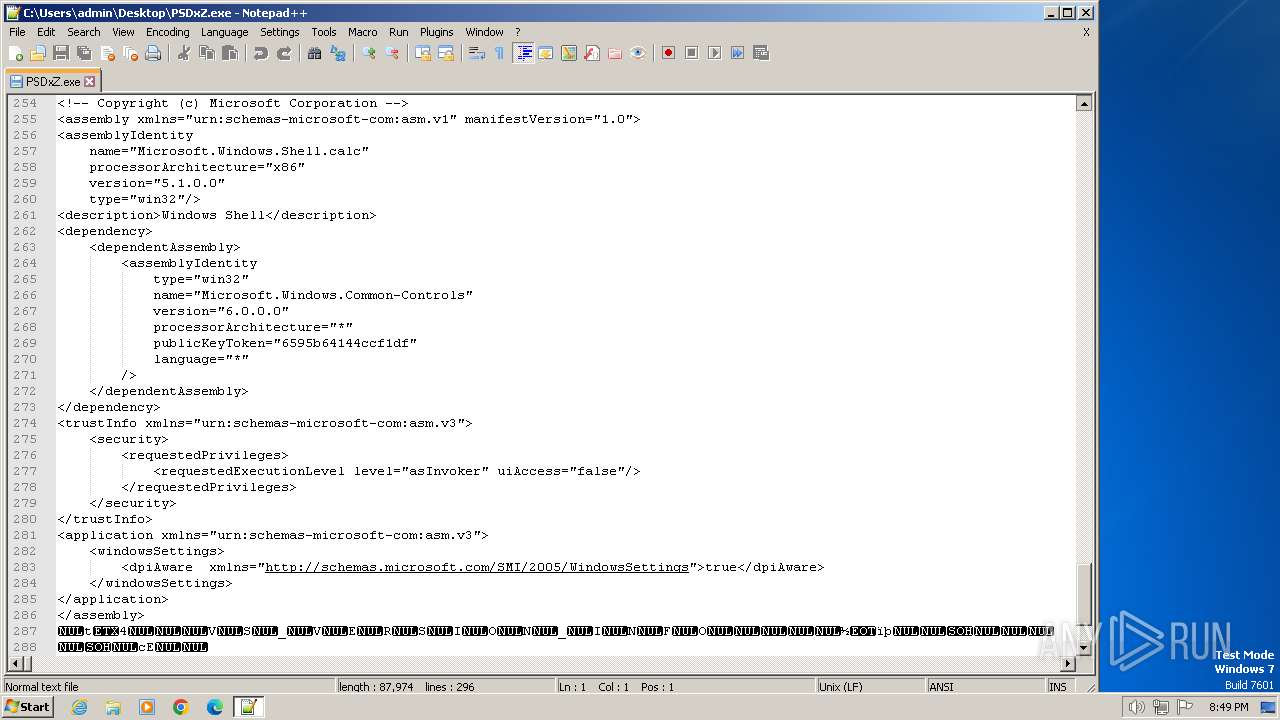Viewport: 1280px width, 720px height.
Task: Toggle Word Wrap in the toolbar
Action: 477,53
